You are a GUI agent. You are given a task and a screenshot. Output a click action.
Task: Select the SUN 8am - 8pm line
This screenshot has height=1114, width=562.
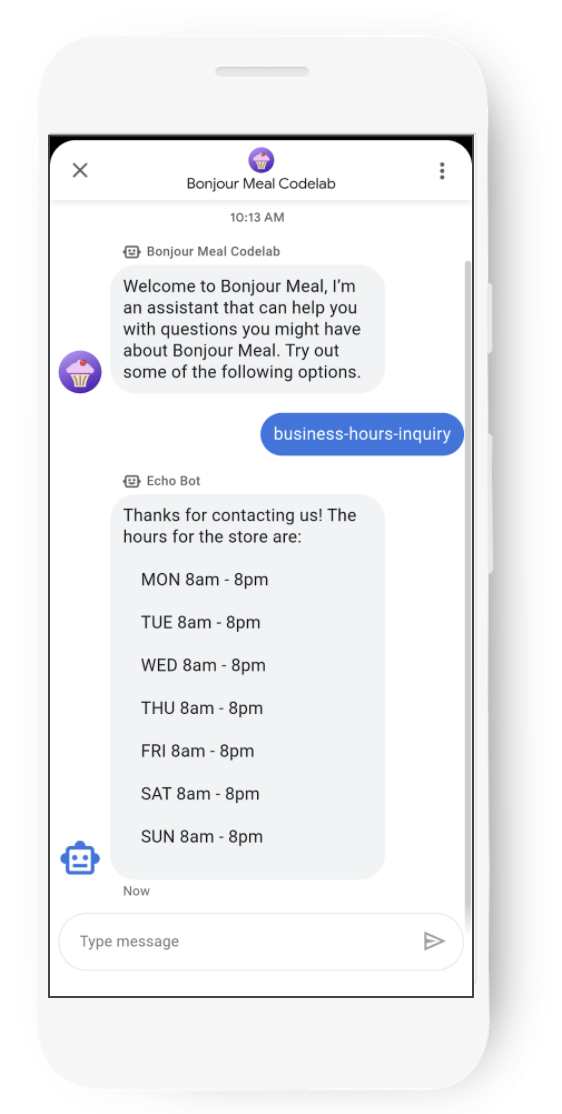click(202, 836)
